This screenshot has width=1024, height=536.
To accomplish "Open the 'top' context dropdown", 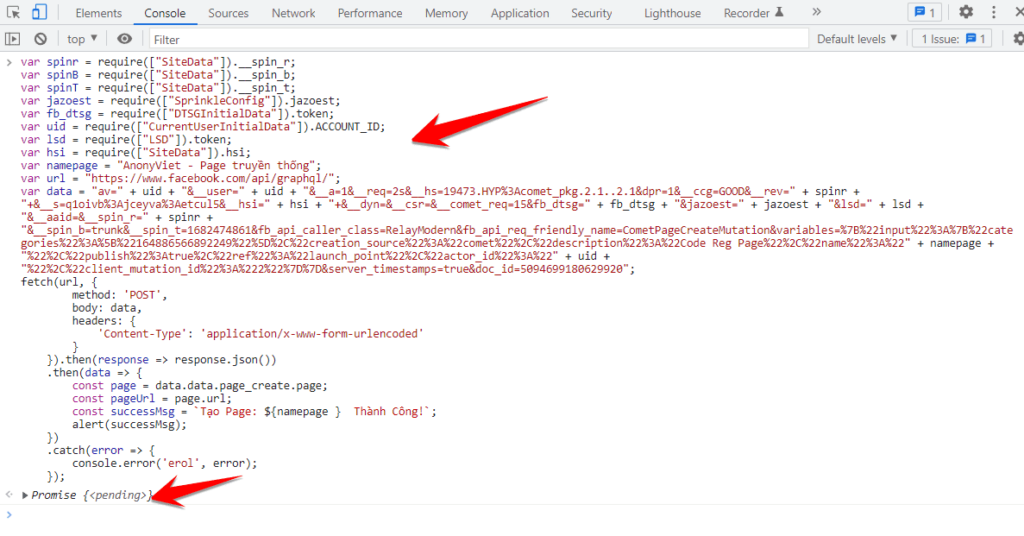I will point(82,39).
